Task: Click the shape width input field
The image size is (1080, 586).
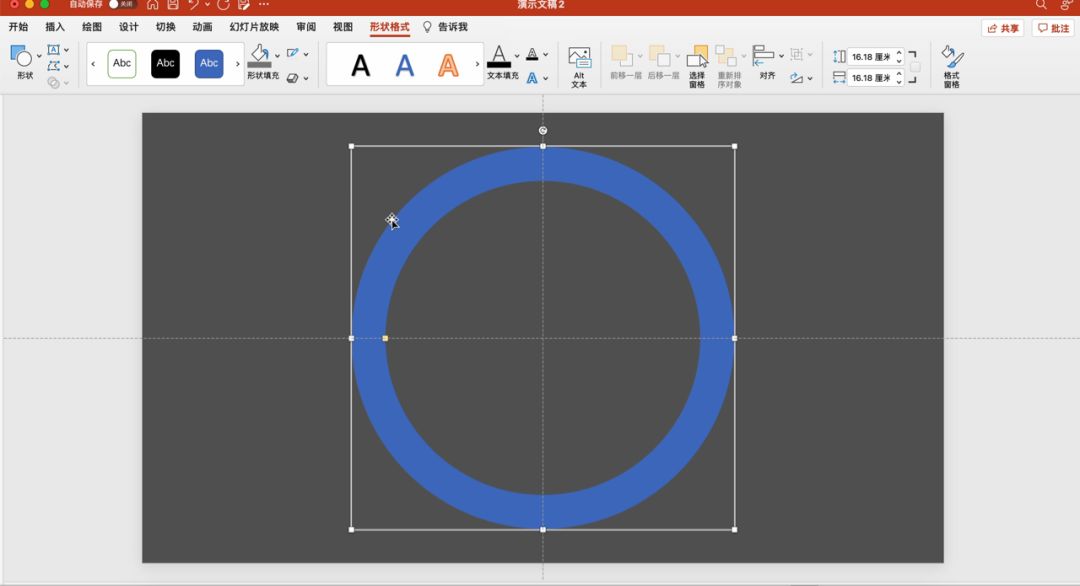Action: 871,78
